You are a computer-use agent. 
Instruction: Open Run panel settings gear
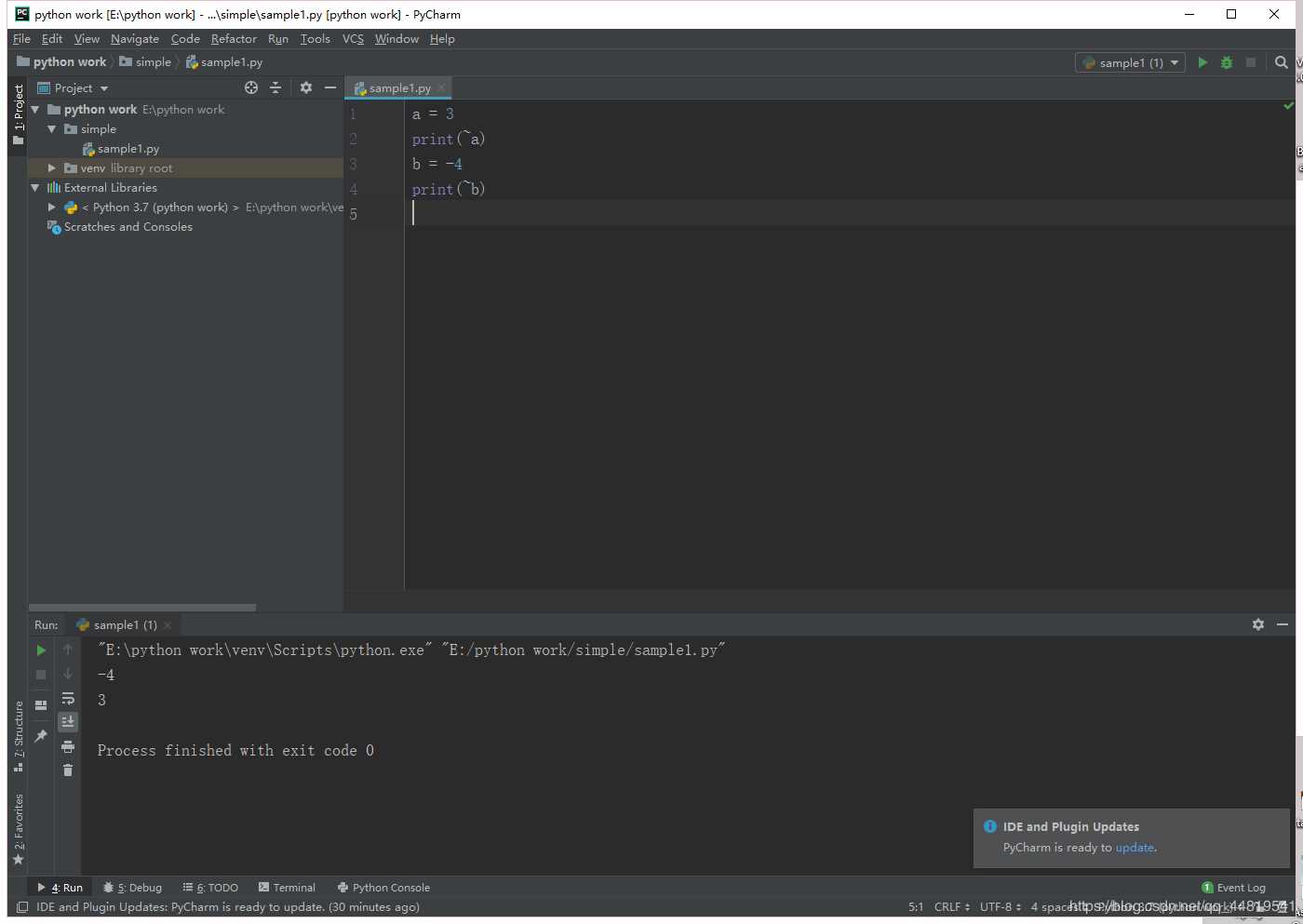[x=1258, y=624]
